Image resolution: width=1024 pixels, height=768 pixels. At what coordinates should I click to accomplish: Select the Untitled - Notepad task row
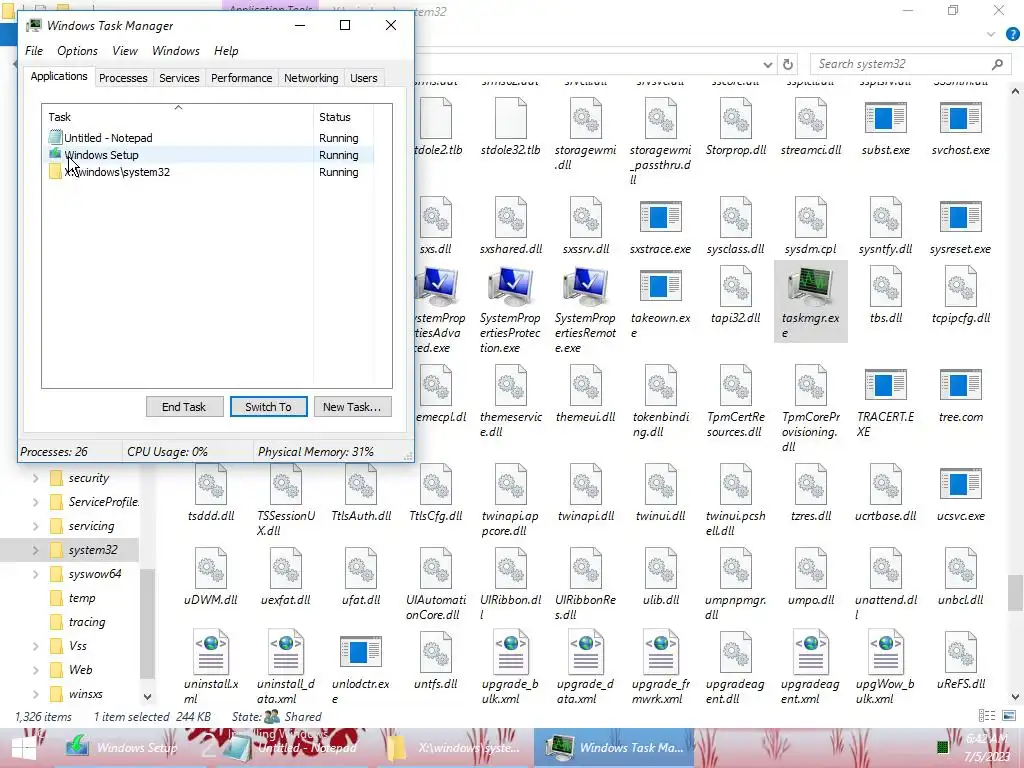210,138
